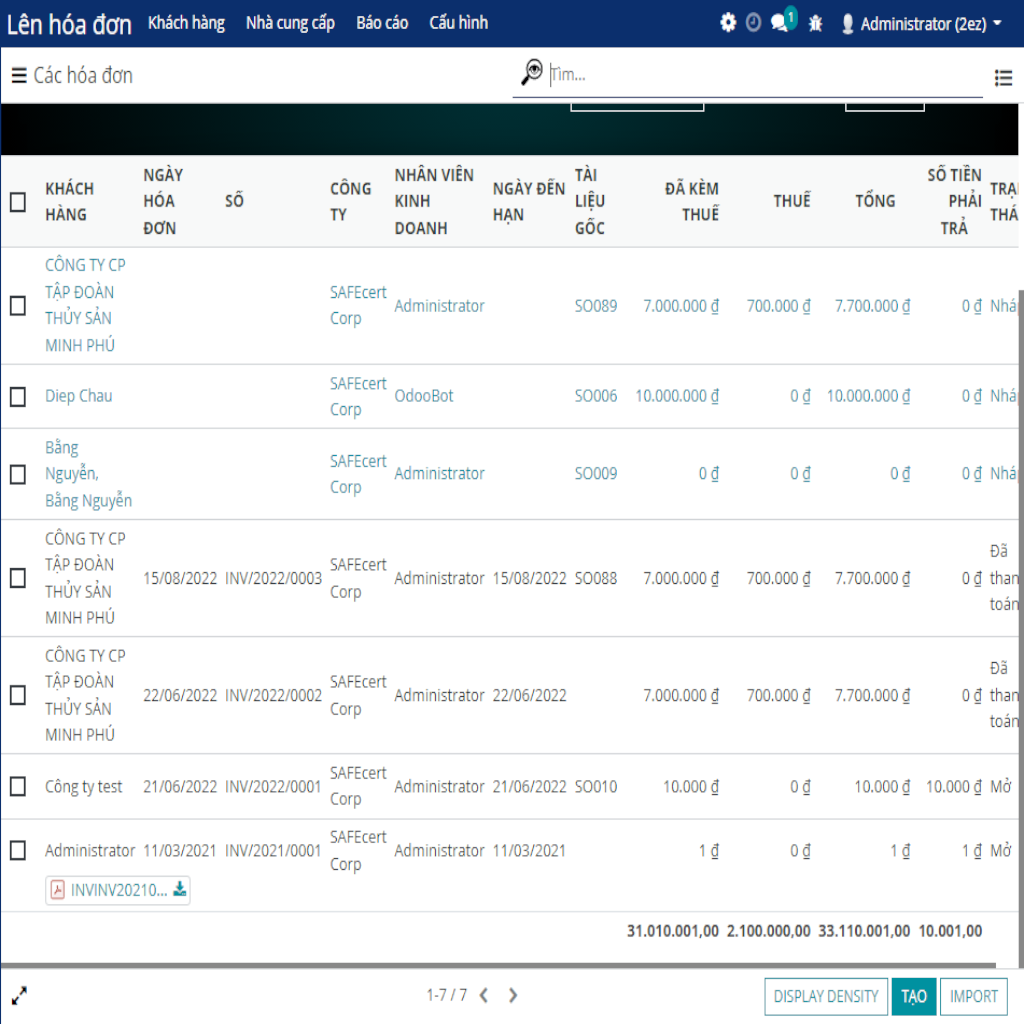This screenshot has height=1024, width=1024.
Task: Expand the Administrator (2ez) user dropdown
Action: coord(920,23)
